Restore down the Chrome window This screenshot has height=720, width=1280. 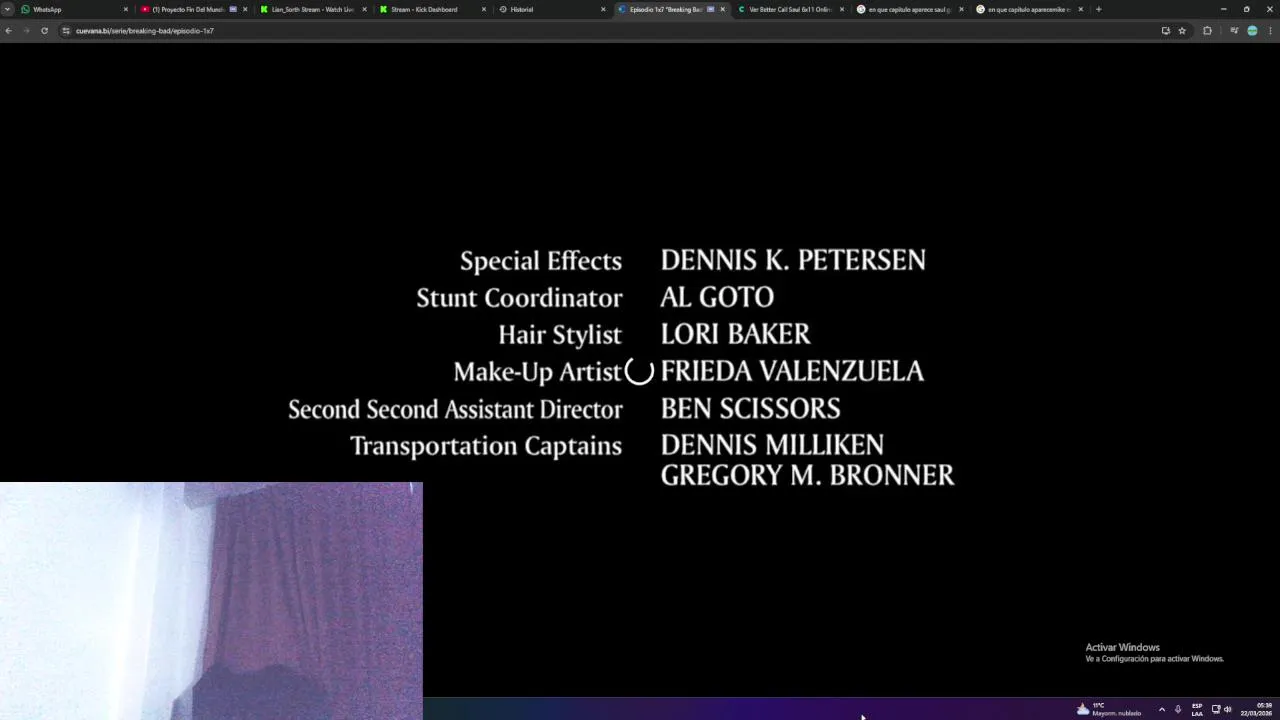click(x=1246, y=9)
